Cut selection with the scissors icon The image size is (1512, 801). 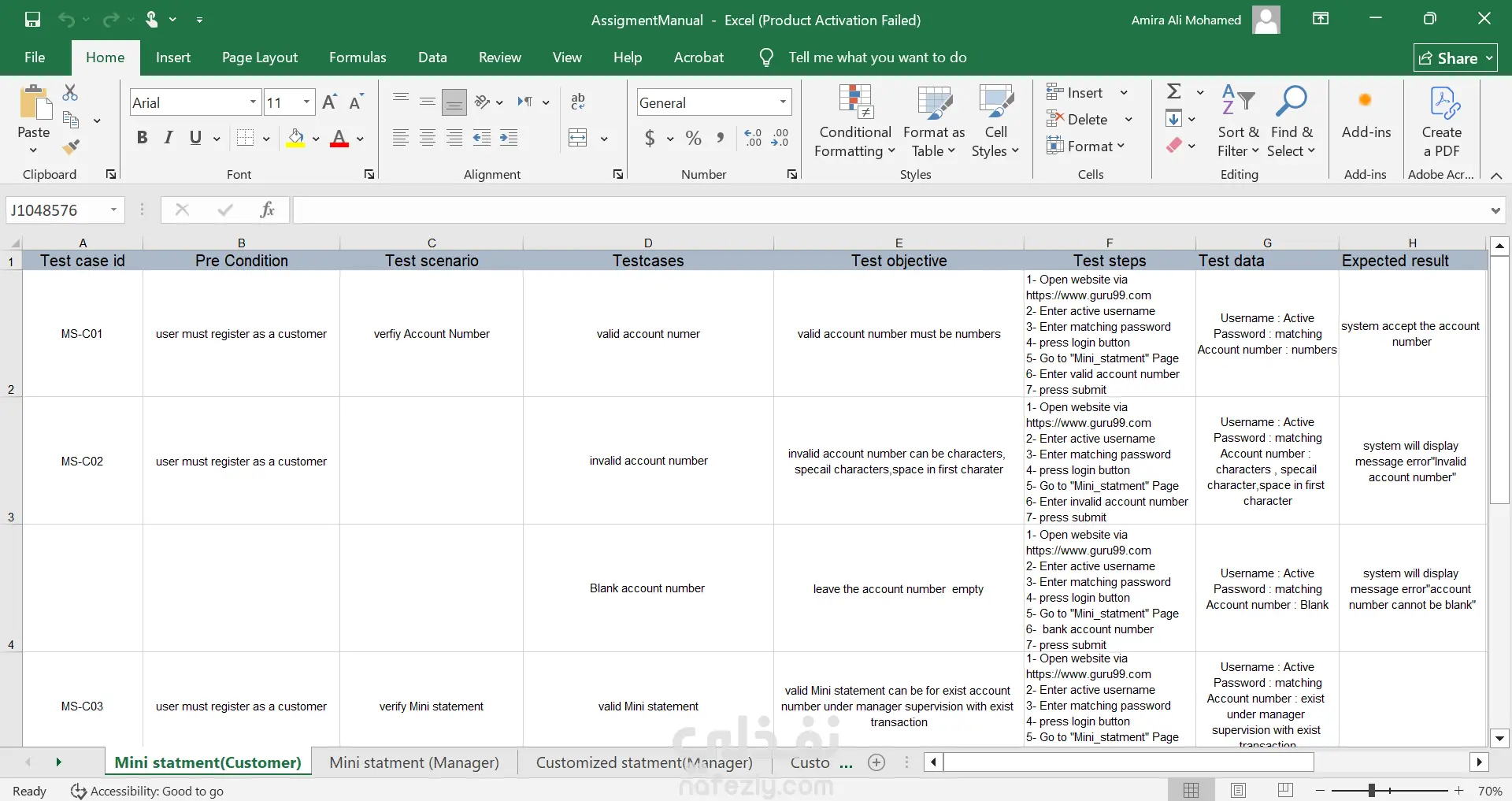point(70,93)
